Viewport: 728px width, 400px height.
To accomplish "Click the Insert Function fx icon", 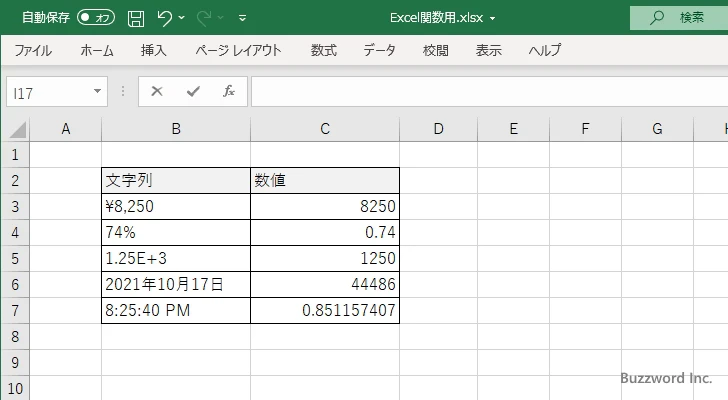I will tap(229, 91).
